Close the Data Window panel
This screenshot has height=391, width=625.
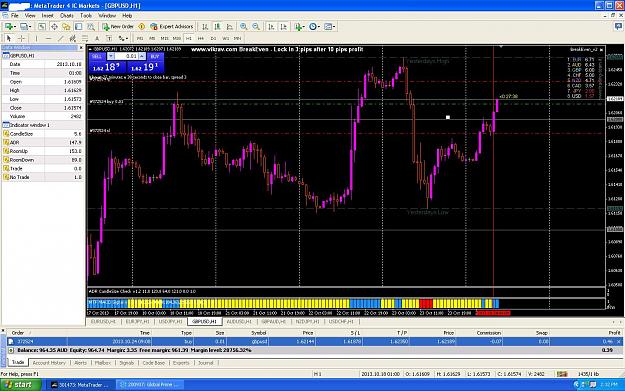coord(81,48)
